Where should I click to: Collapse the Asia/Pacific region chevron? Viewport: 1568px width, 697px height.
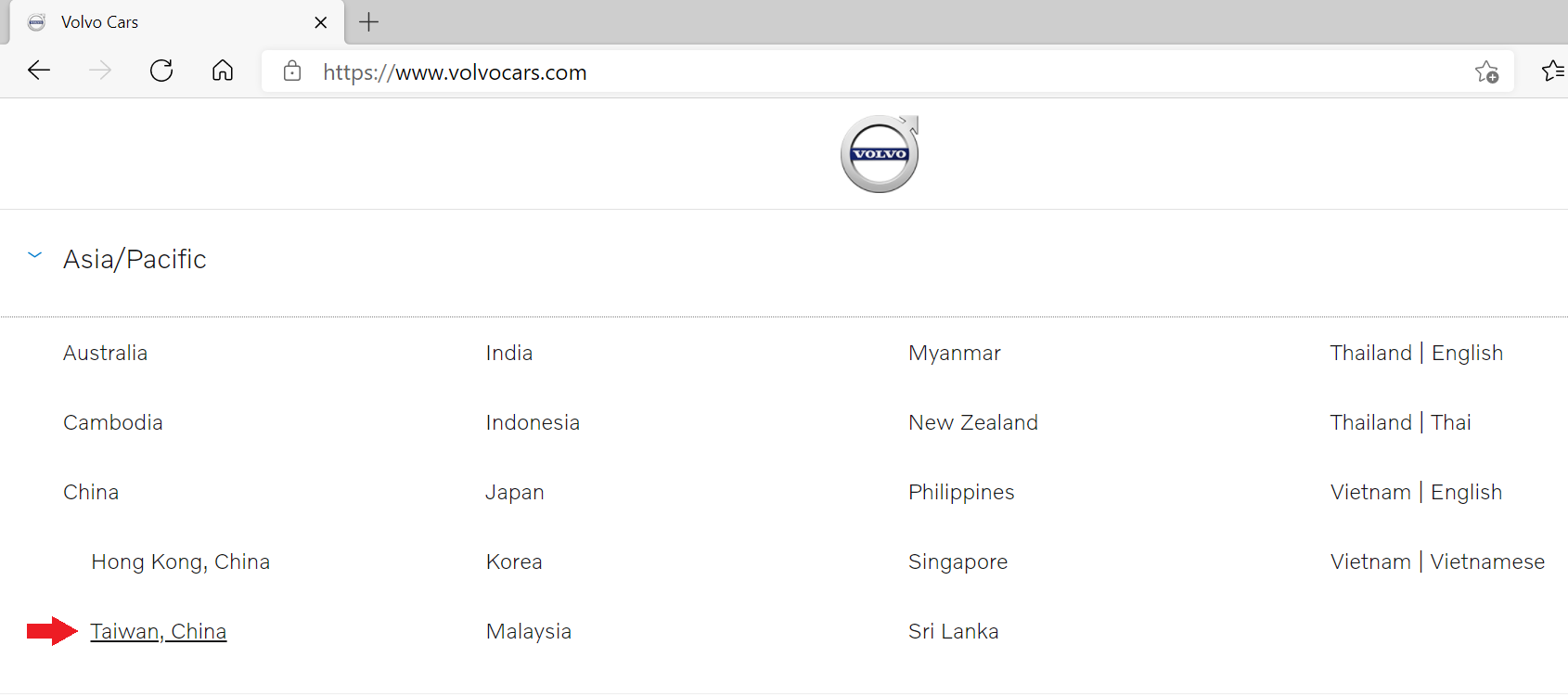coord(35,255)
